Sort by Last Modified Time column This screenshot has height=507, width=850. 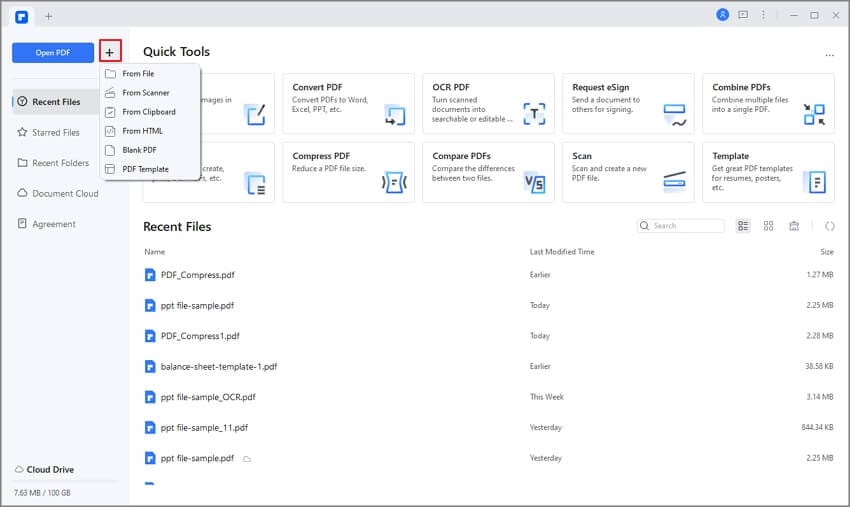coord(562,252)
